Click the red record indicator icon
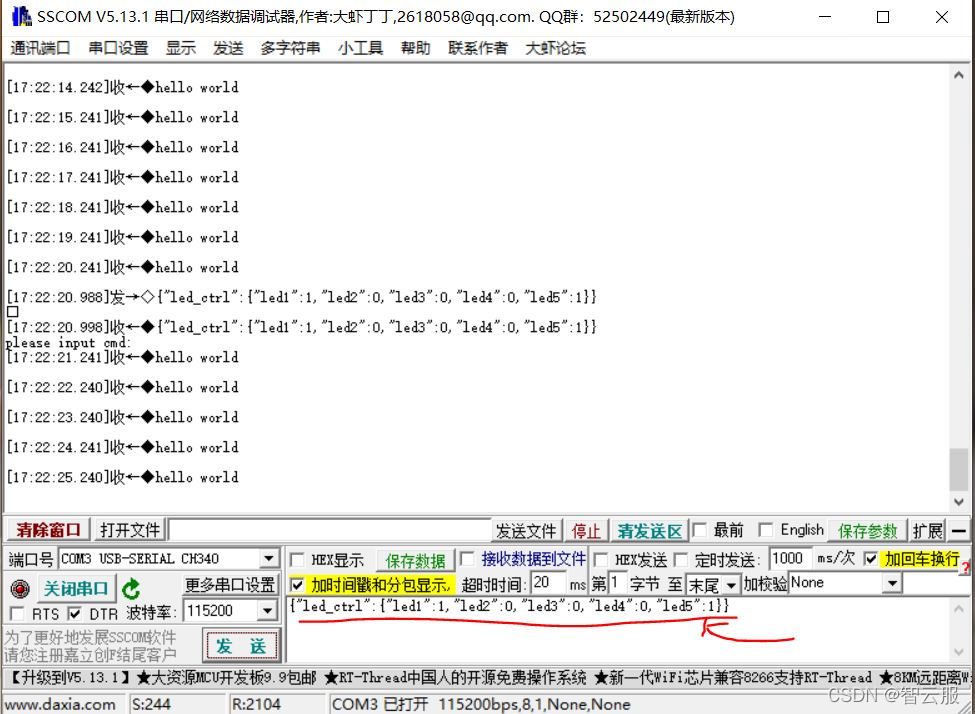The height and width of the screenshot is (714, 975). coord(21,588)
